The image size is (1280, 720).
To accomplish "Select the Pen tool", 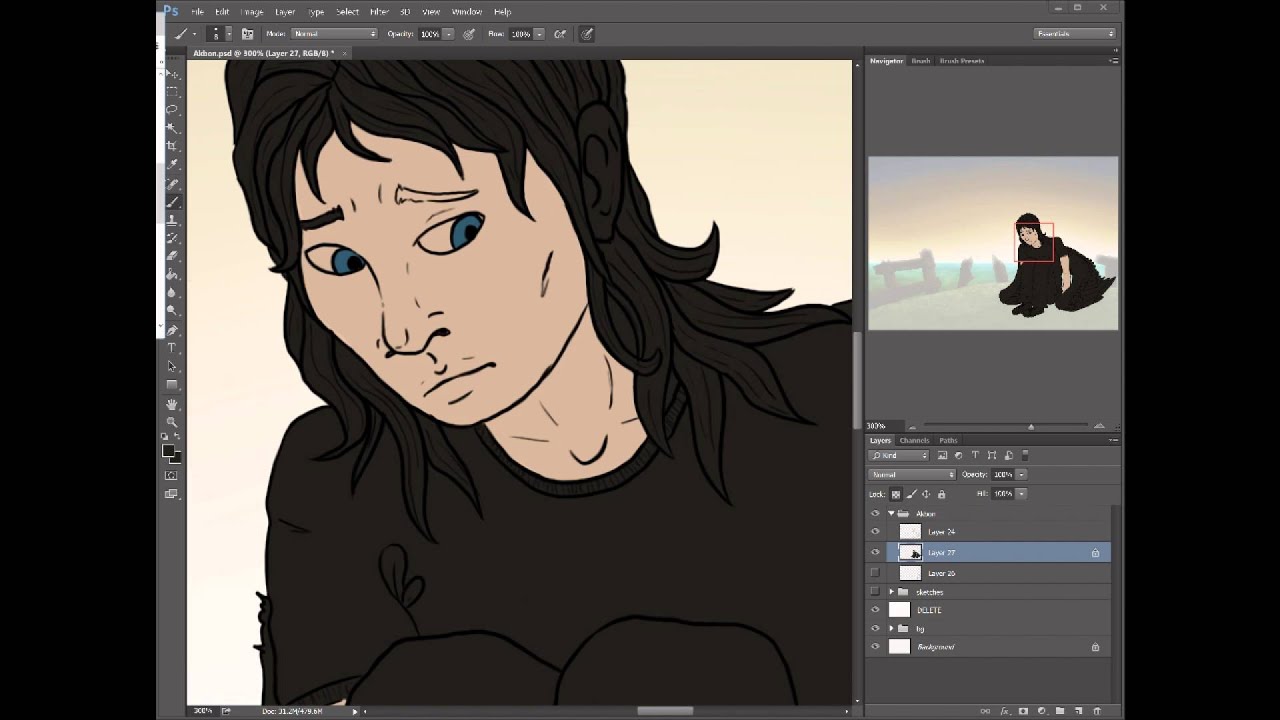I will point(172,330).
